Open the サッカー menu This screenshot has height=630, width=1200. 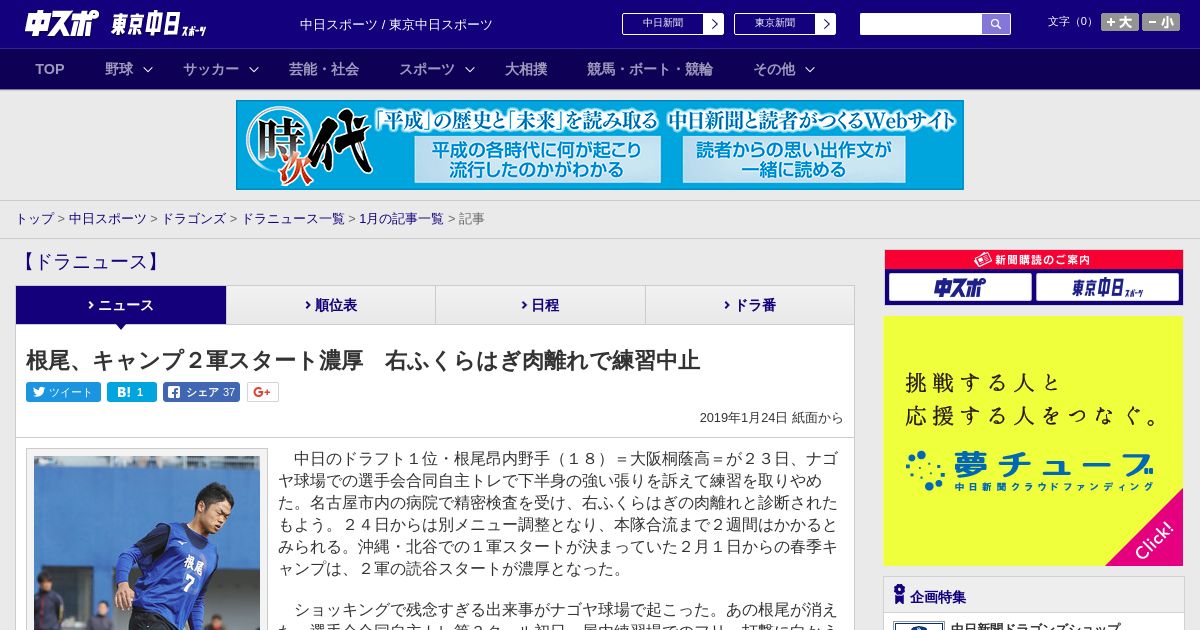pos(211,69)
